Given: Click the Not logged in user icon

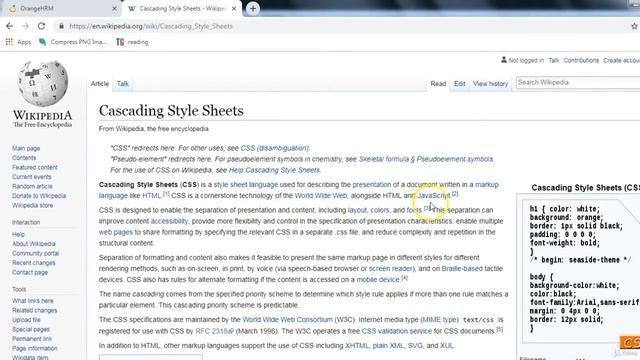Looking at the screenshot, I should point(504,60).
